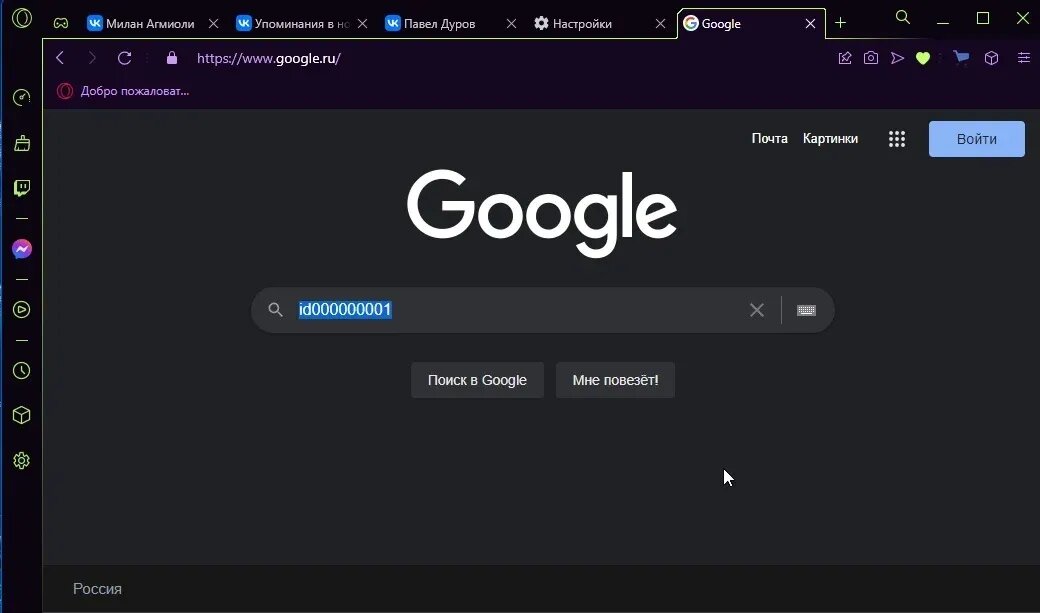Close the Google tab
1040x613 pixels.
[x=811, y=23]
